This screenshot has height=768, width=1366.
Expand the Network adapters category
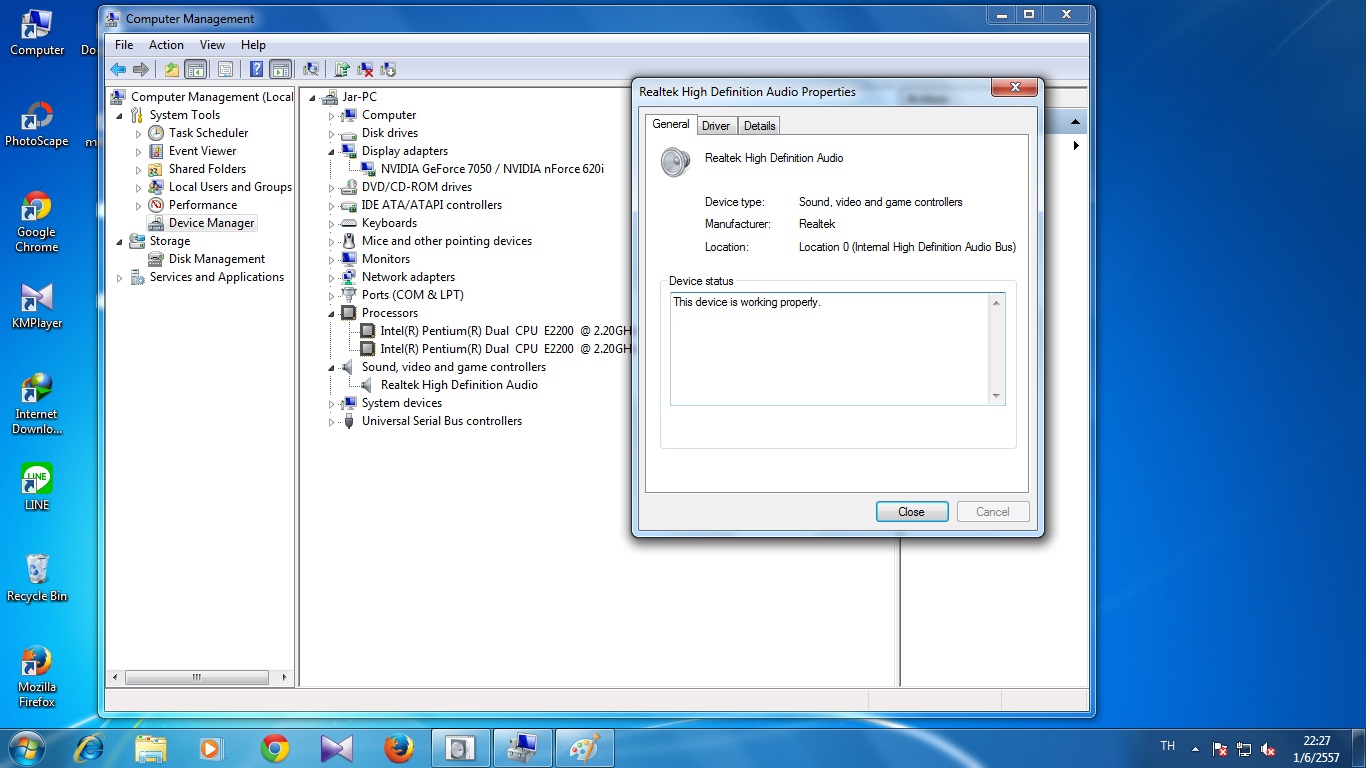click(x=331, y=277)
